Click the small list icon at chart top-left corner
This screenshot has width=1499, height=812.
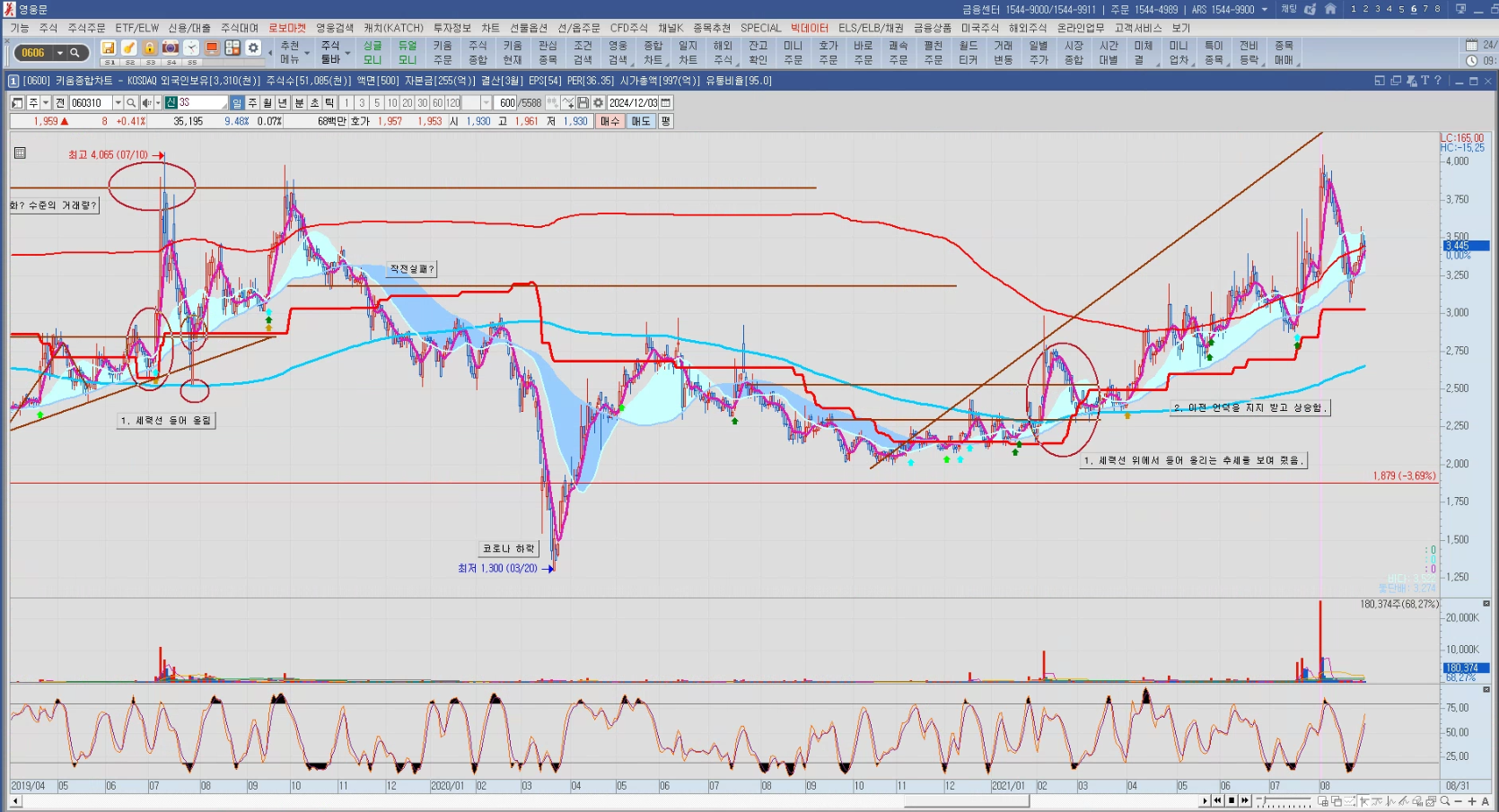(x=20, y=153)
